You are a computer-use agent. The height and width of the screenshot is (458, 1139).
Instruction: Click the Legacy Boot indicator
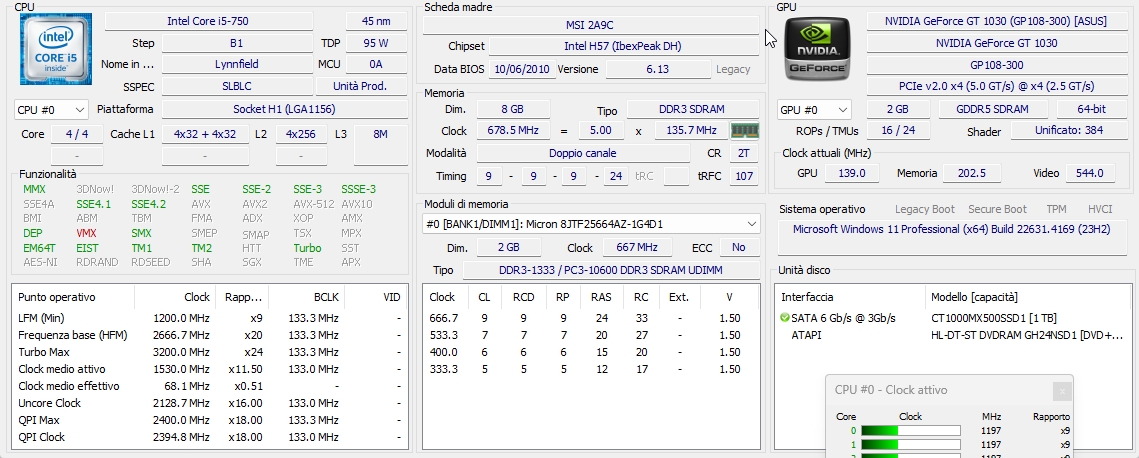[925, 209]
